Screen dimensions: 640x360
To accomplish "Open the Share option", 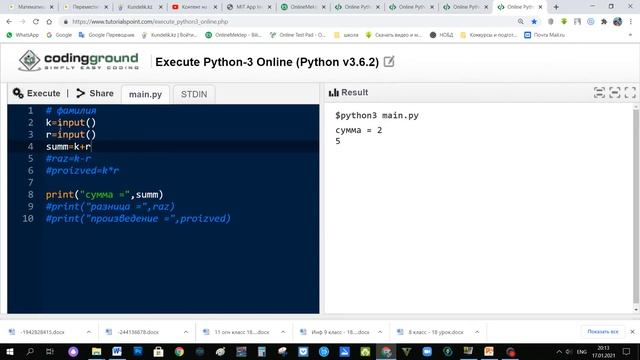I will [x=95, y=93].
